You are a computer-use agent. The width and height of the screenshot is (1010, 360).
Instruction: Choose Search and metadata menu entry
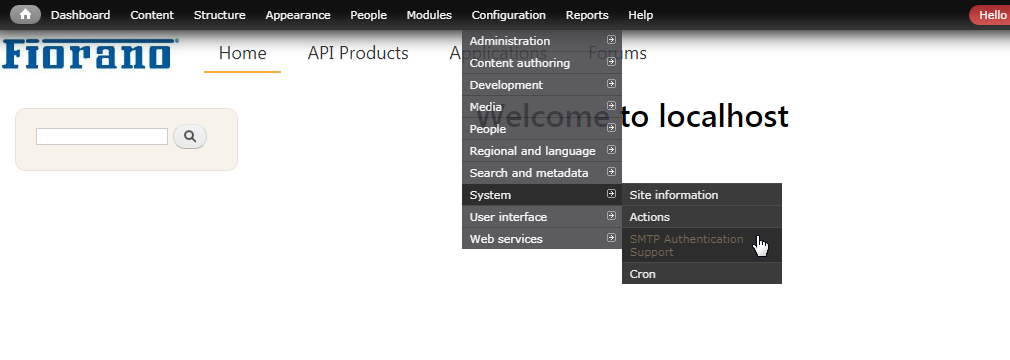click(x=542, y=173)
